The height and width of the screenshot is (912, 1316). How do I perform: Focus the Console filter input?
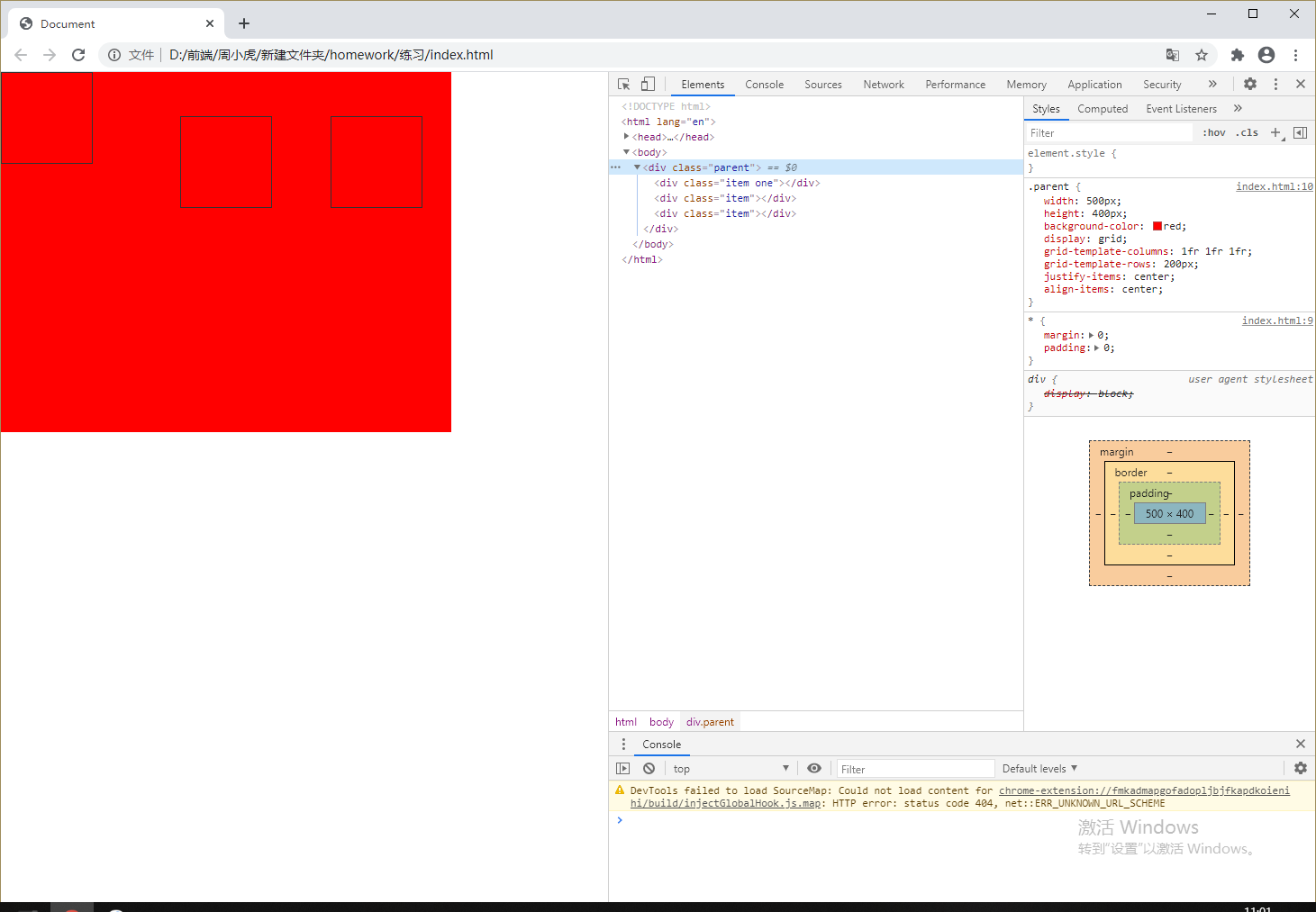click(915, 768)
